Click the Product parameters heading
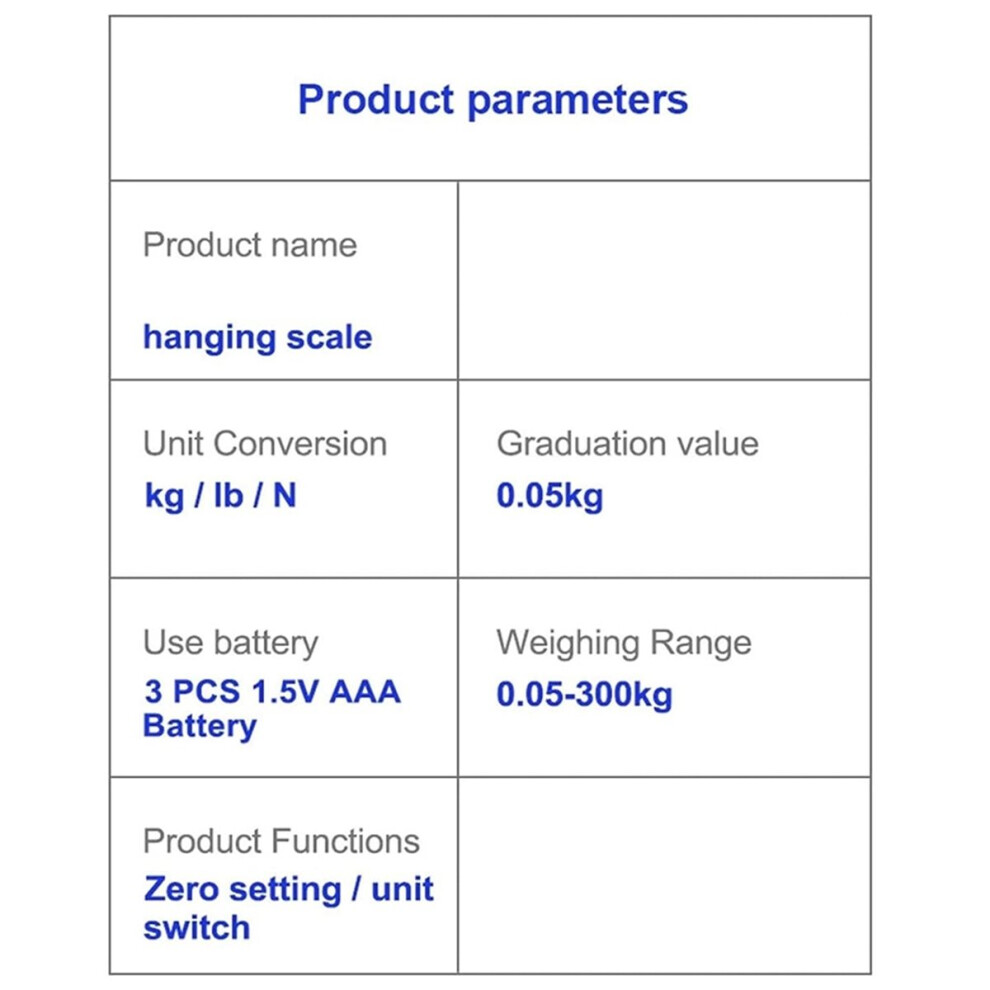This screenshot has width=990, height=990. coord(492,100)
